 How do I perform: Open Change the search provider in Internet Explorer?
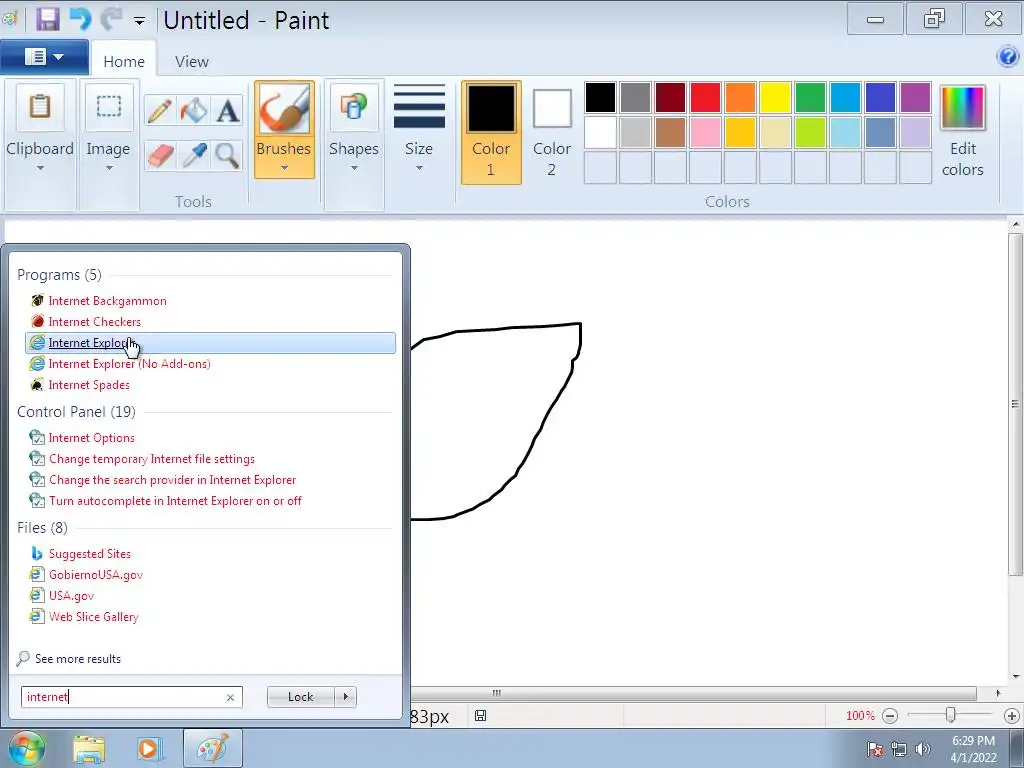point(172,480)
